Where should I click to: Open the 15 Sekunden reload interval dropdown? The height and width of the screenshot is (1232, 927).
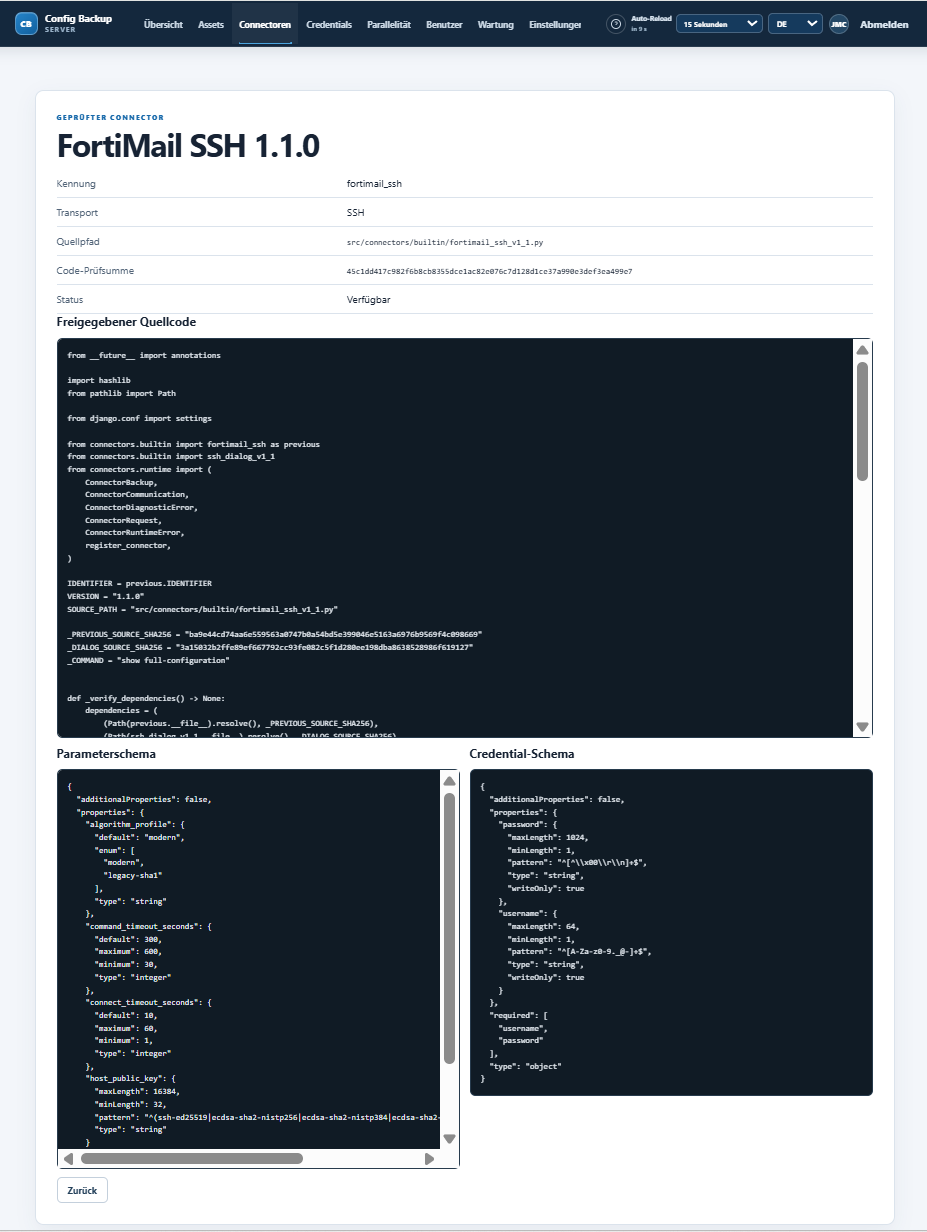[x=719, y=24]
